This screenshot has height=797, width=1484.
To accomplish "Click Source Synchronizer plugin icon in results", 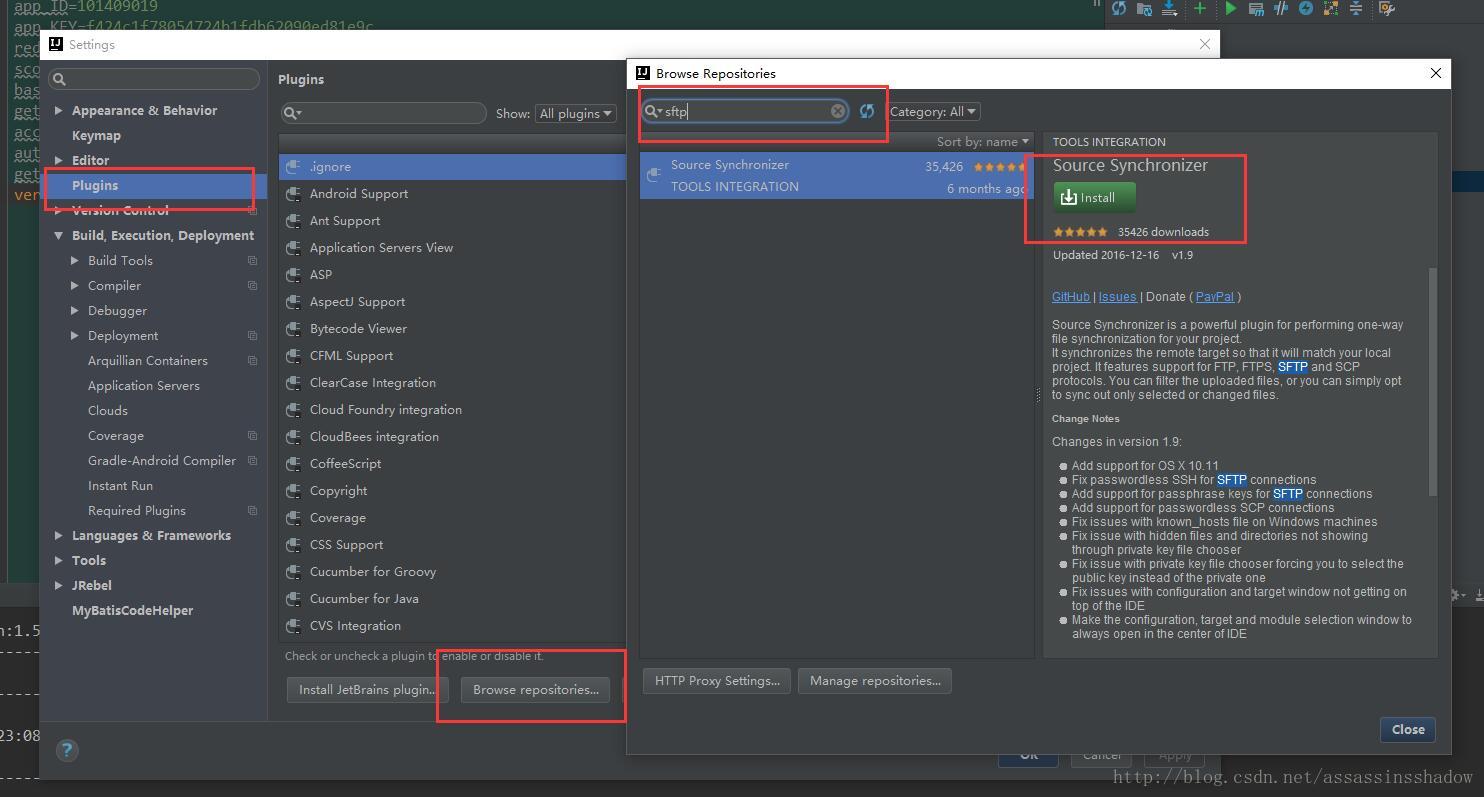I will click(653, 175).
